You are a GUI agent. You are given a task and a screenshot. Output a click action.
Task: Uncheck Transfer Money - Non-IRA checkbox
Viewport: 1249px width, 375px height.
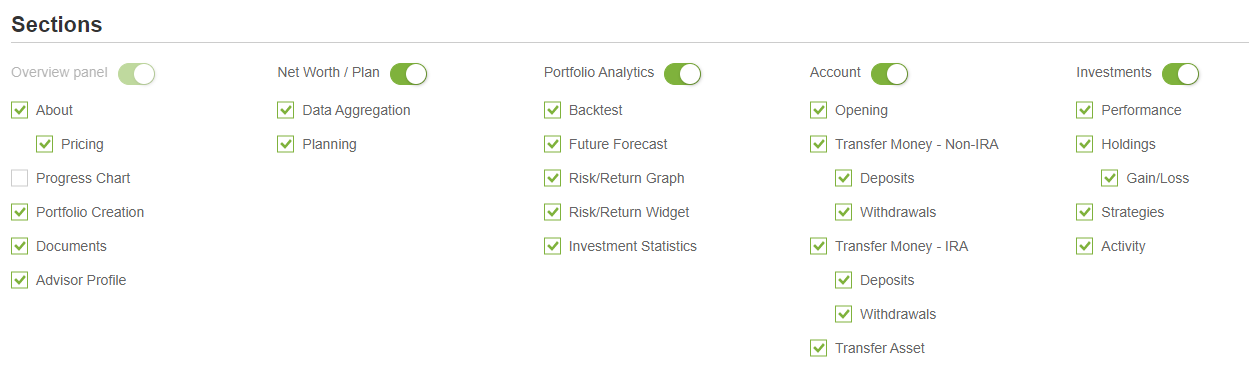point(818,144)
